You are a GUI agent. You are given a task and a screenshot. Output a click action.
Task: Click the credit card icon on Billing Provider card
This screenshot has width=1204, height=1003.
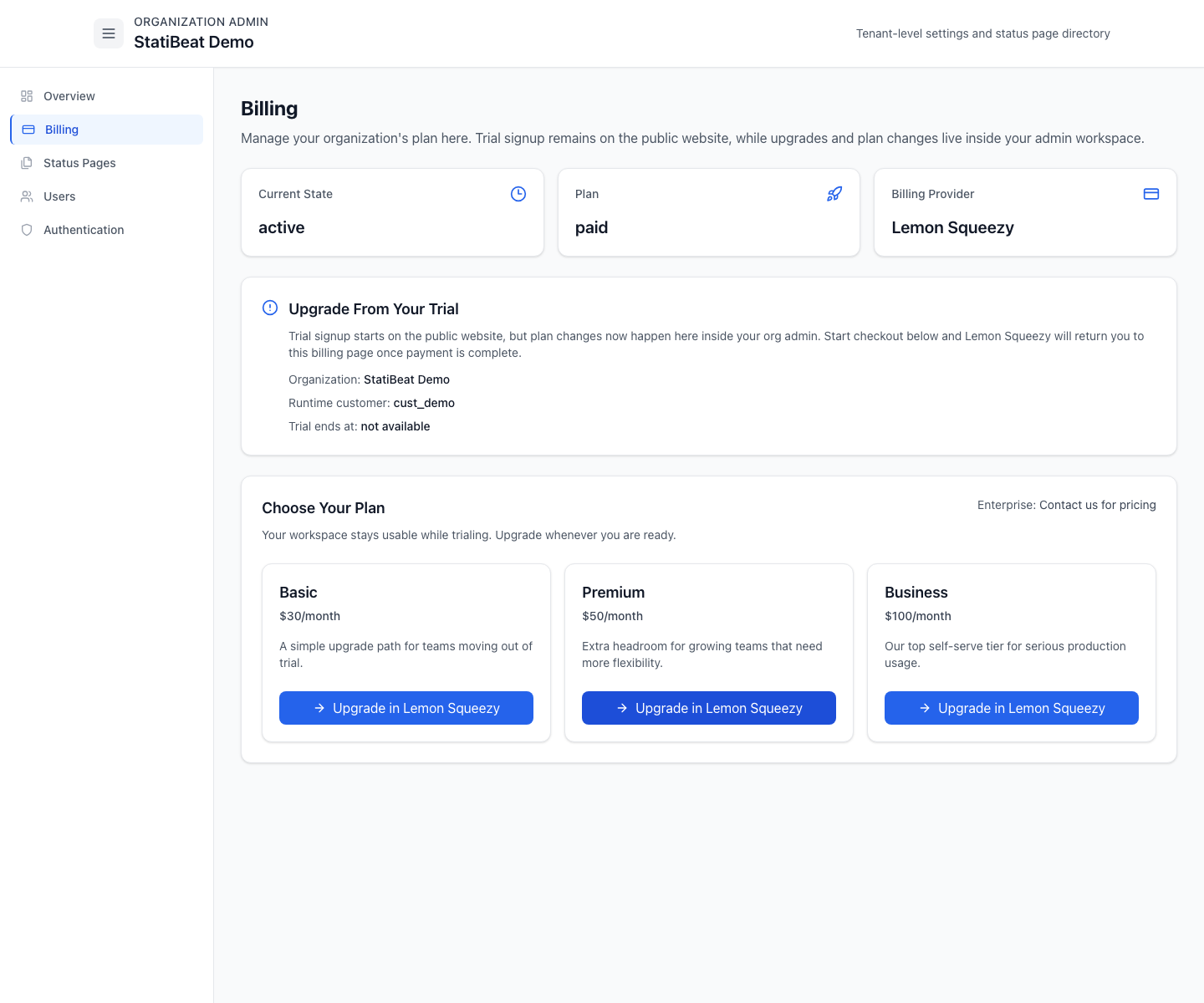(x=1151, y=193)
